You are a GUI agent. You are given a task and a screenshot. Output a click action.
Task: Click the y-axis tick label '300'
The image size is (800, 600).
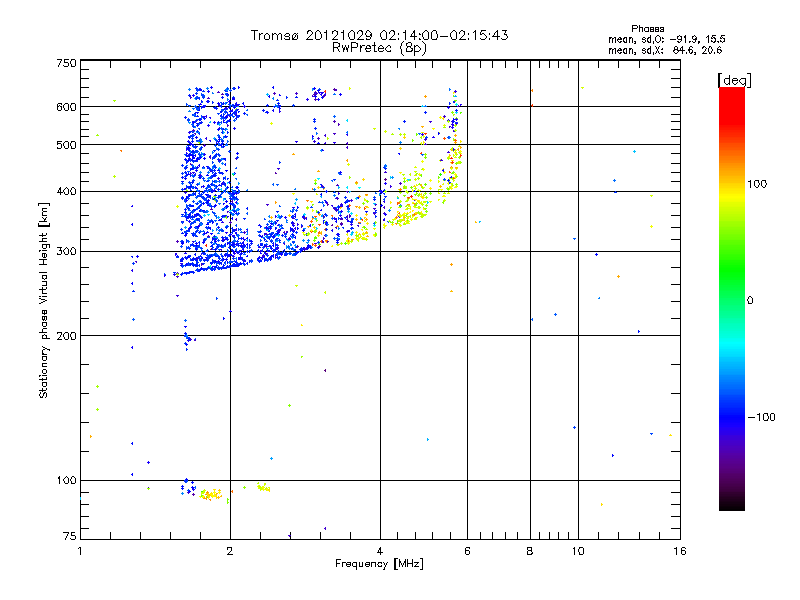coord(66,252)
